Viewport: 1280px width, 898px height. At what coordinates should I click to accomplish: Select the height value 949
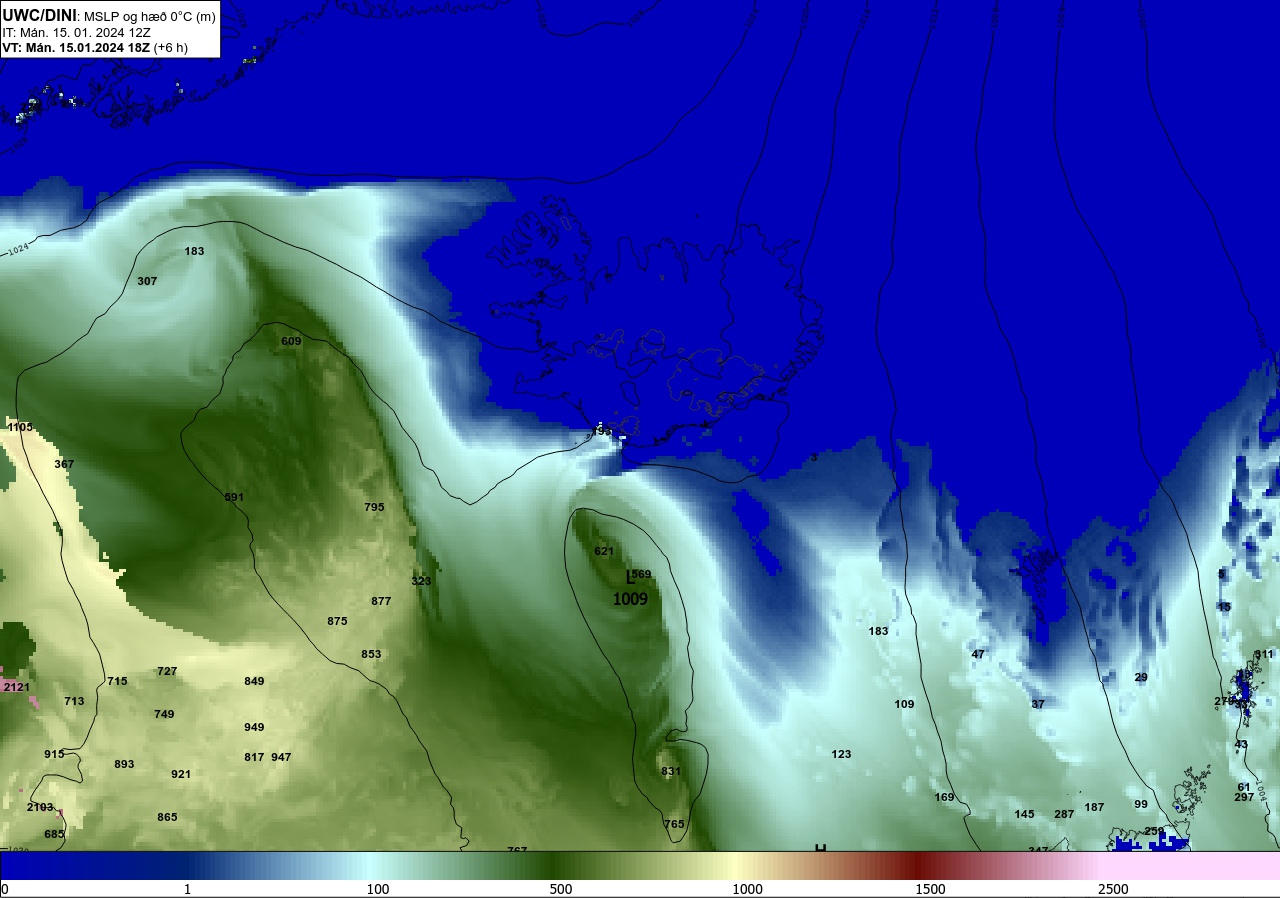click(x=254, y=727)
